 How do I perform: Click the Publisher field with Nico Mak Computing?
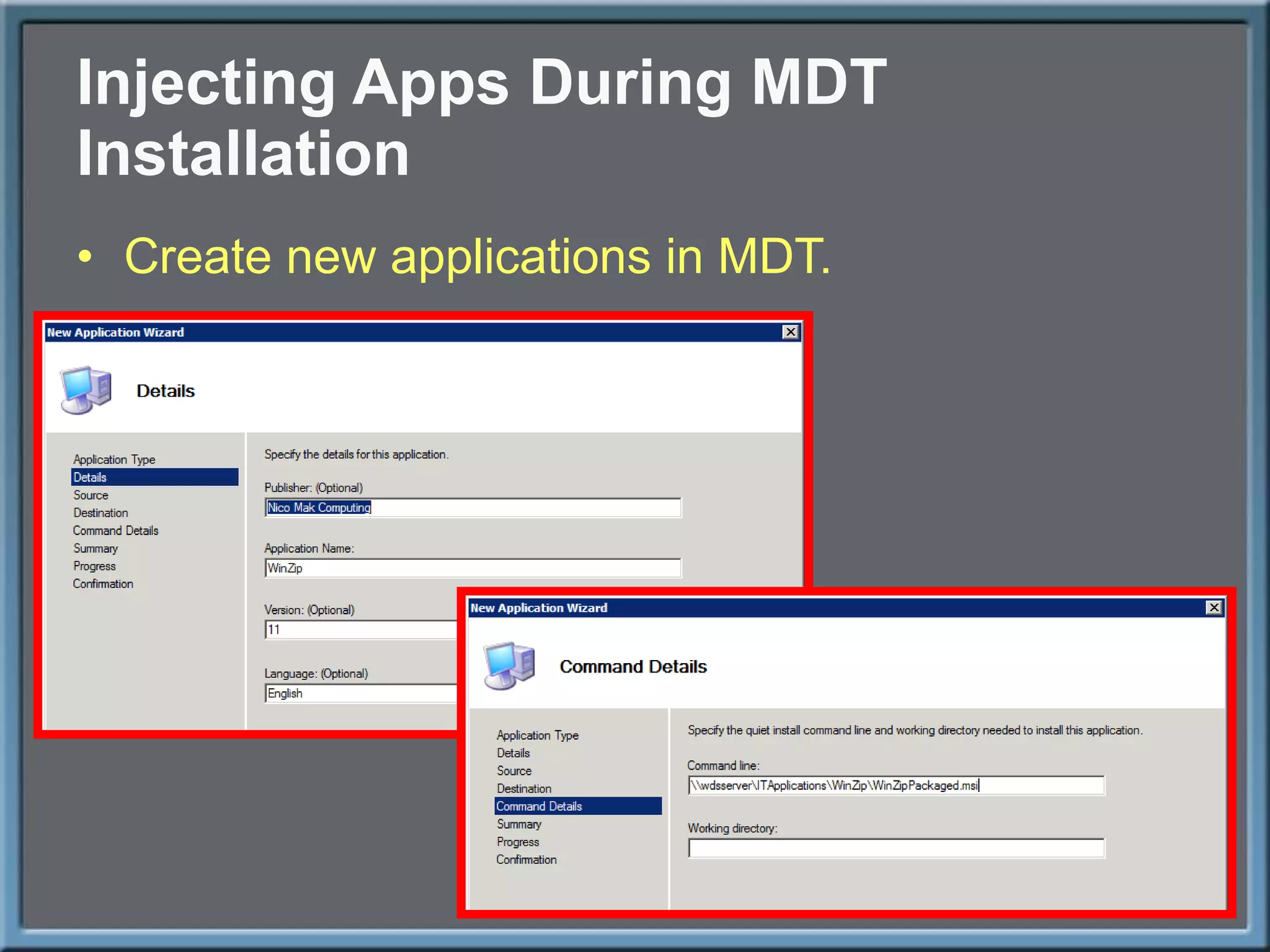[473, 508]
